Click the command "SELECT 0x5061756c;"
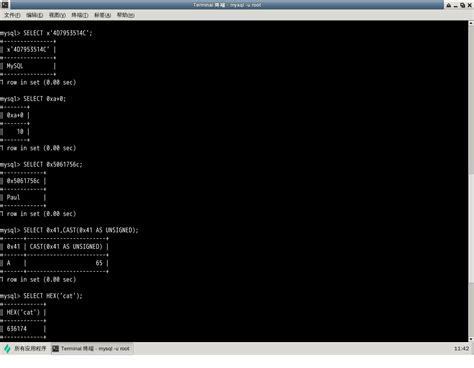 pyautogui.click(x=53, y=164)
